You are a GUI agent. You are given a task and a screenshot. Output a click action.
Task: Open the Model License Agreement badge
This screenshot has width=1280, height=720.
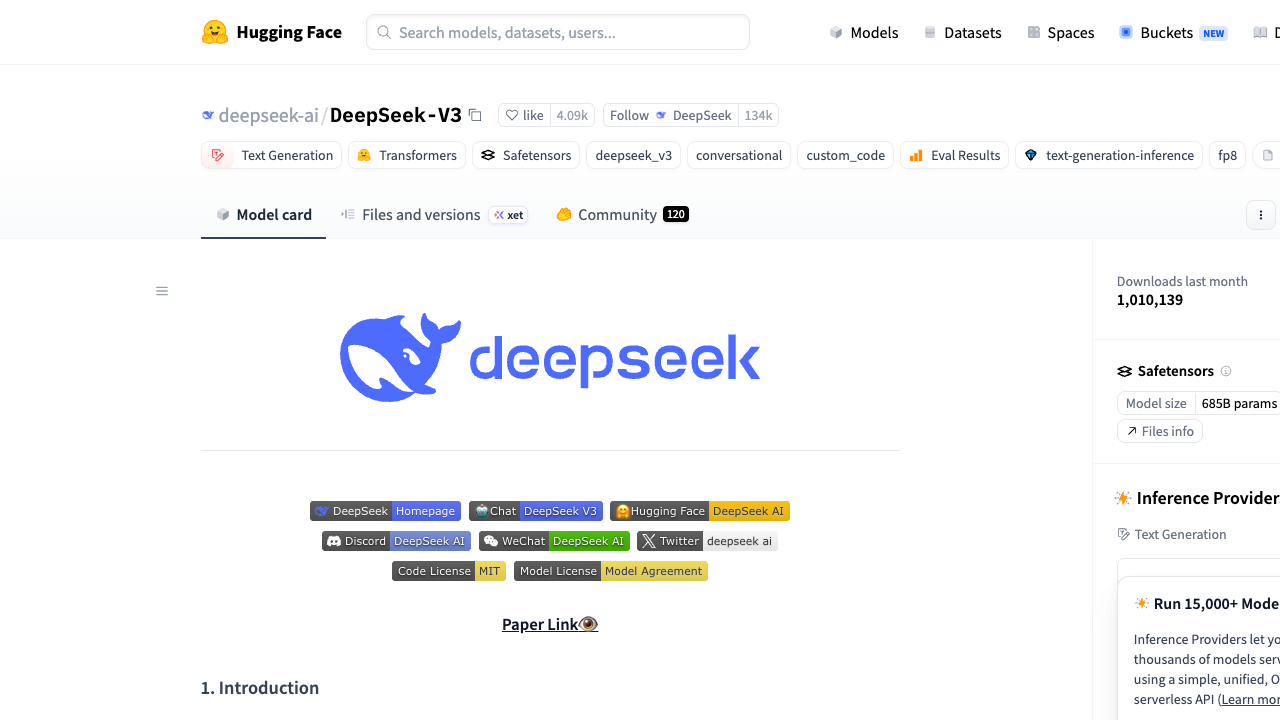611,571
